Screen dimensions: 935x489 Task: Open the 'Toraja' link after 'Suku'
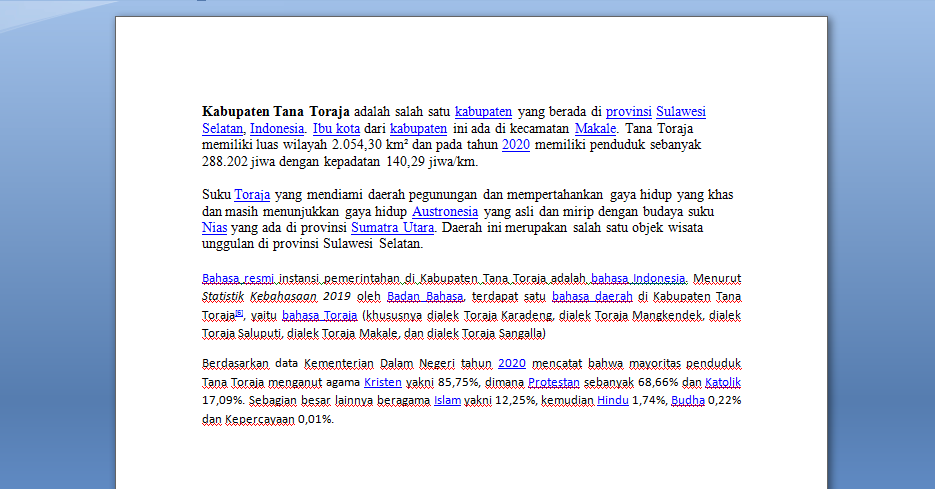click(x=252, y=194)
